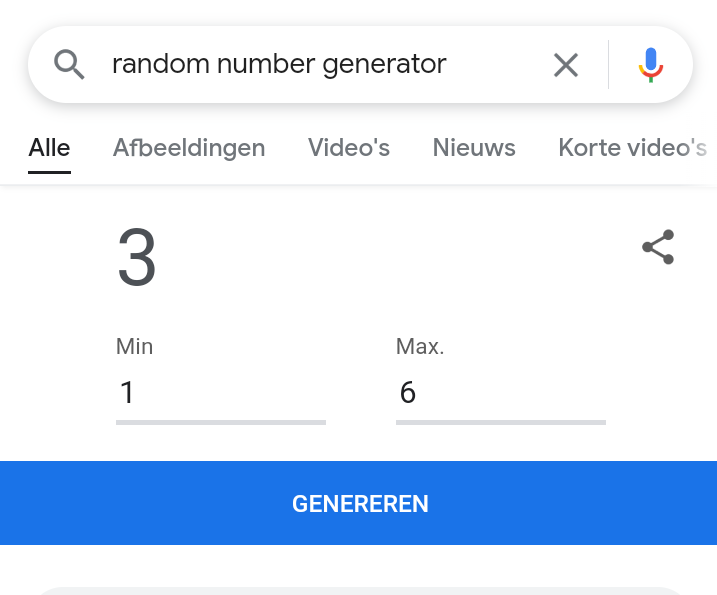This screenshot has width=717, height=595.
Task: Go to the Nieuws tab
Action: pyautogui.click(x=474, y=148)
